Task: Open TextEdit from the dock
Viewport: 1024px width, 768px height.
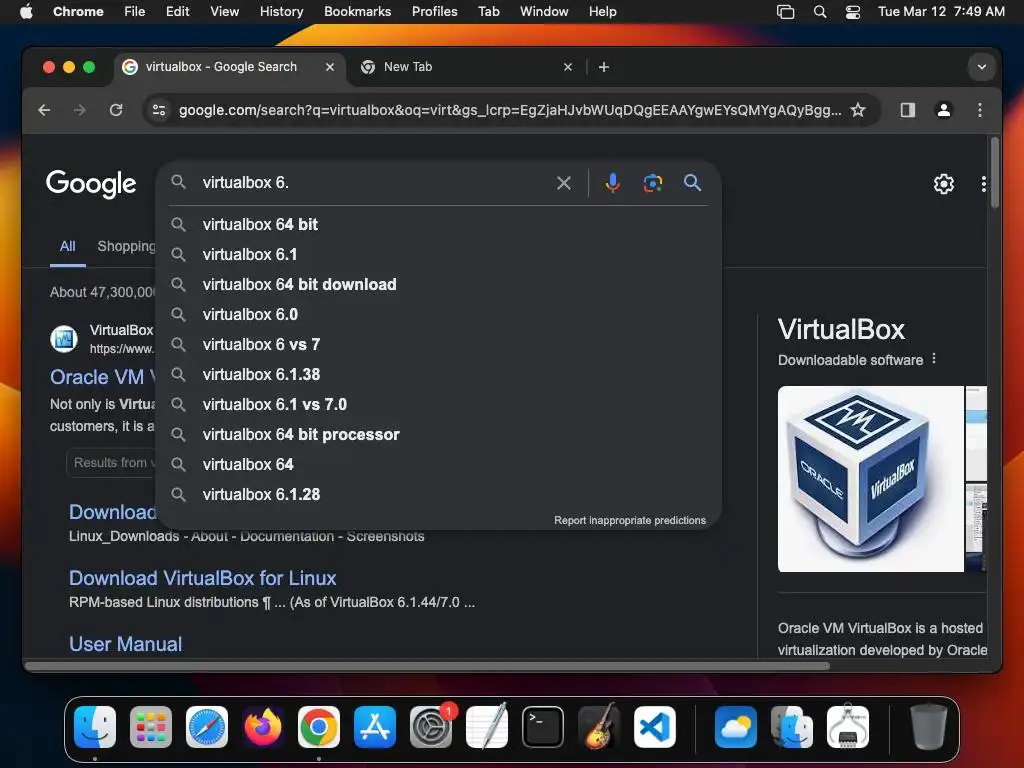Action: pos(487,727)
